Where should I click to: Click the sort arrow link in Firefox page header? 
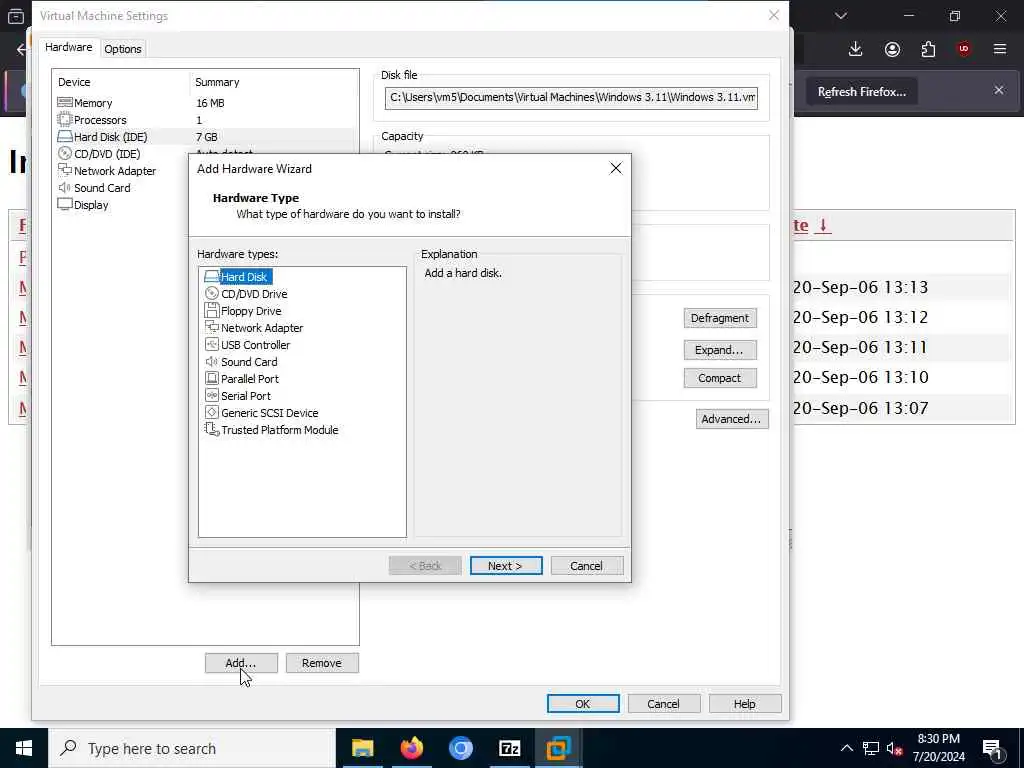(824, 225)
